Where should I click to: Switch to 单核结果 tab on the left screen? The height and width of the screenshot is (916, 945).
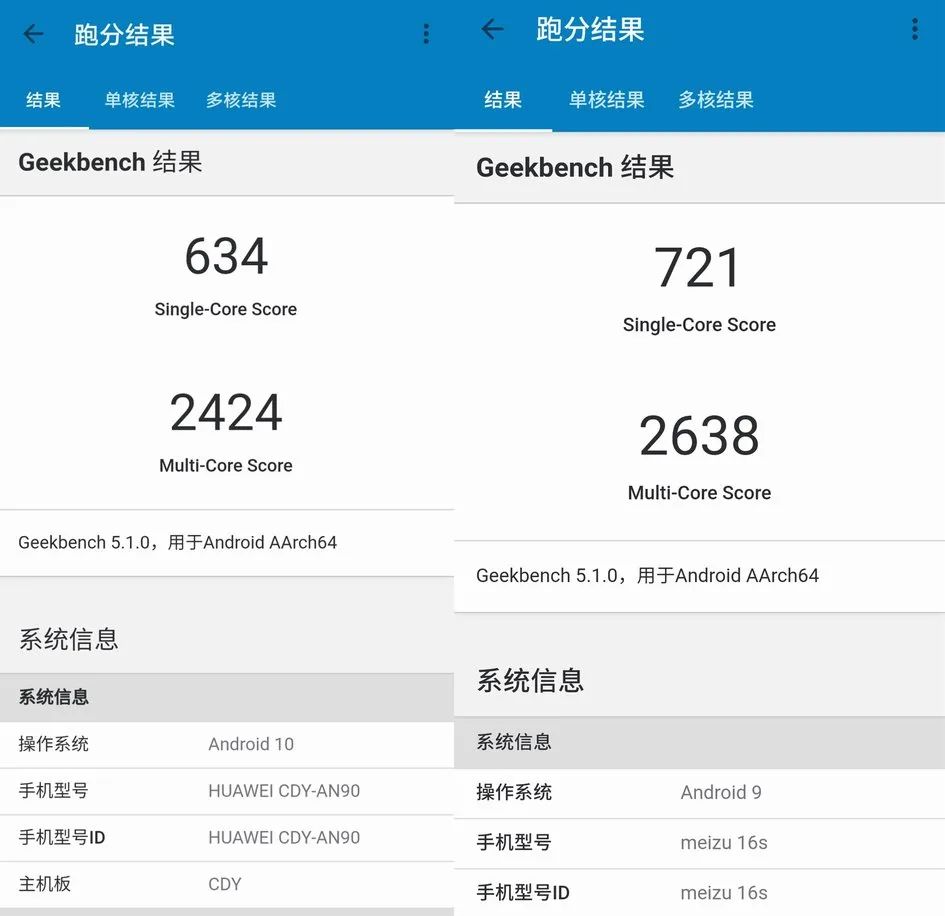(139, 100)
